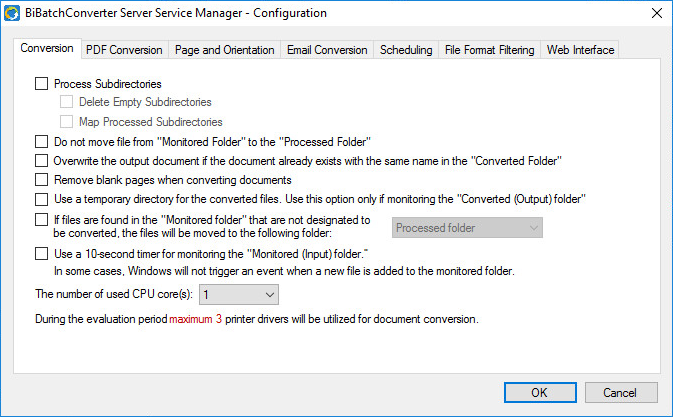This screenshot has width=673, height=417.
Task: Select the Scheduling tab
Action: [406, 50]
